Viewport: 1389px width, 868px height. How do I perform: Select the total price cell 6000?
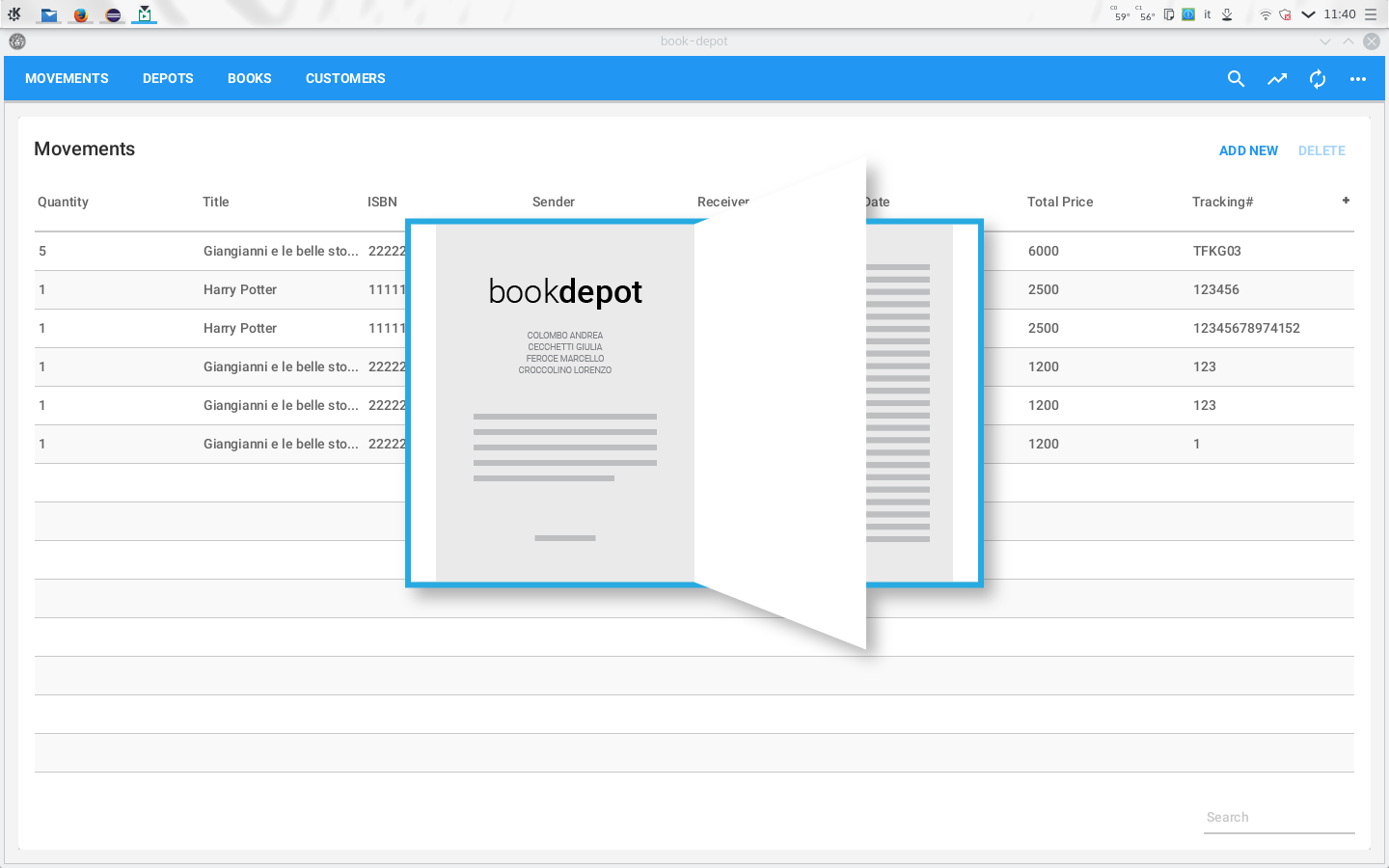click(x=1044, y=251)
